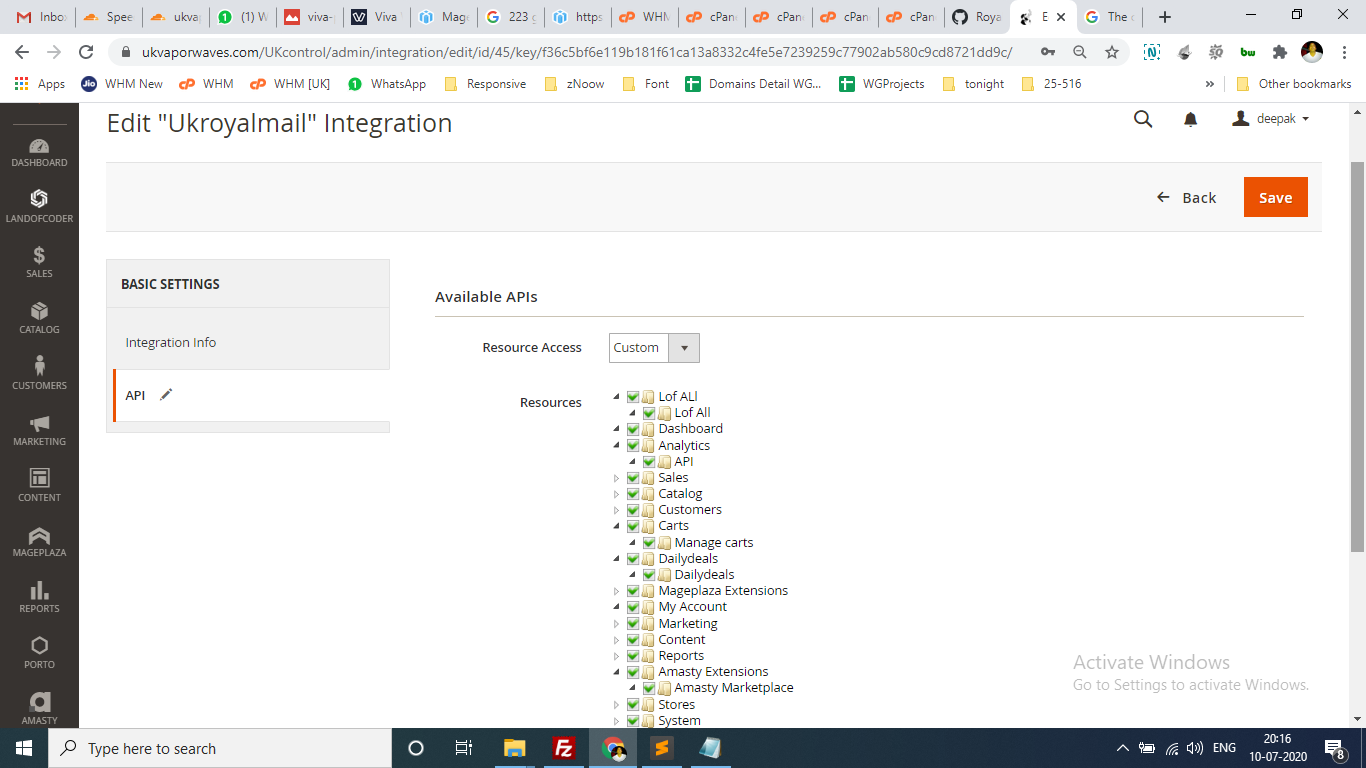Open the WGProjects bookmark

[x=881, y=84]
